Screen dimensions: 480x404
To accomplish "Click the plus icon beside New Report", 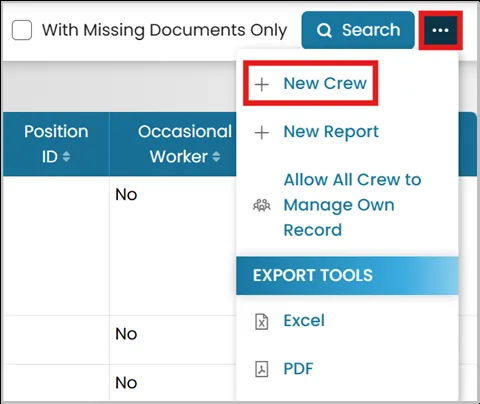I will pos(262,132).
